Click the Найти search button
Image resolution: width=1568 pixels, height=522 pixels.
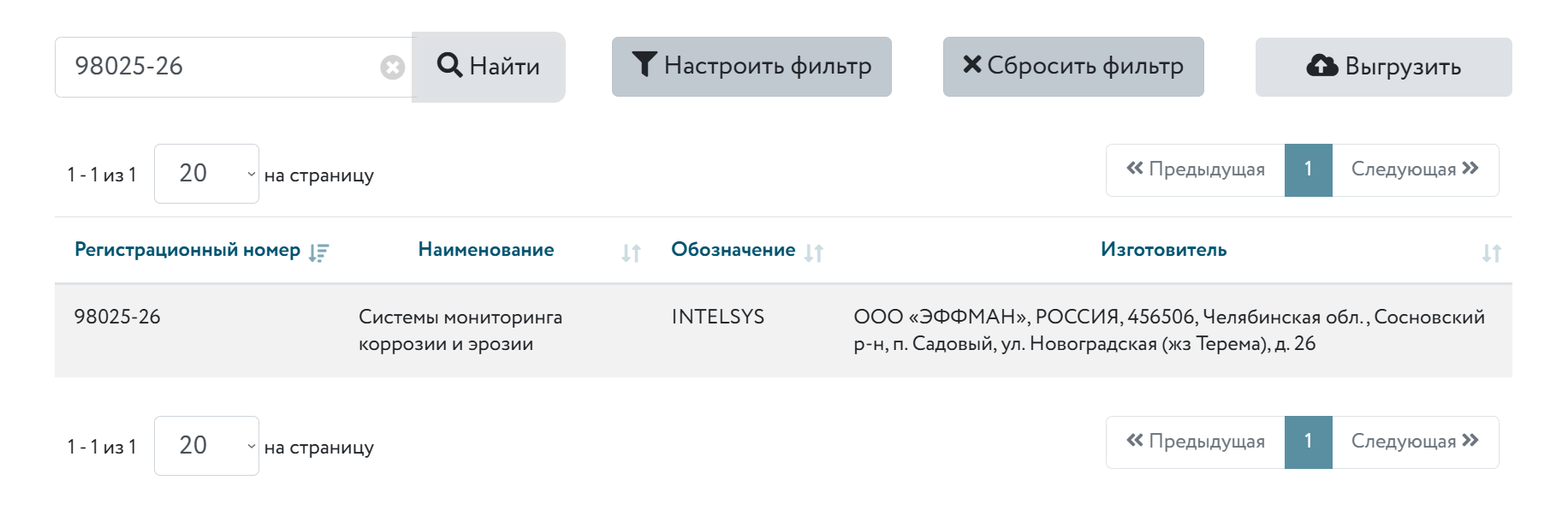[x=488, y=67]
